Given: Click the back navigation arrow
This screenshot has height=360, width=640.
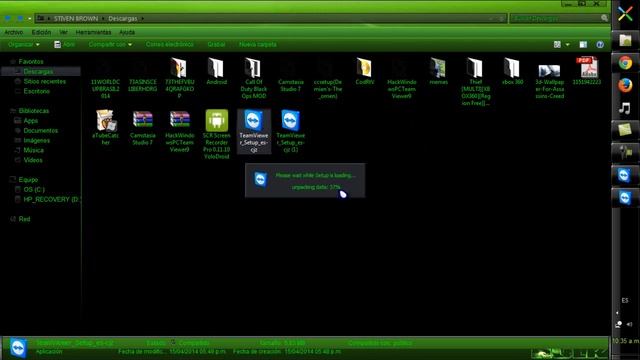Looking at the screenshot, I should point(8,18).
